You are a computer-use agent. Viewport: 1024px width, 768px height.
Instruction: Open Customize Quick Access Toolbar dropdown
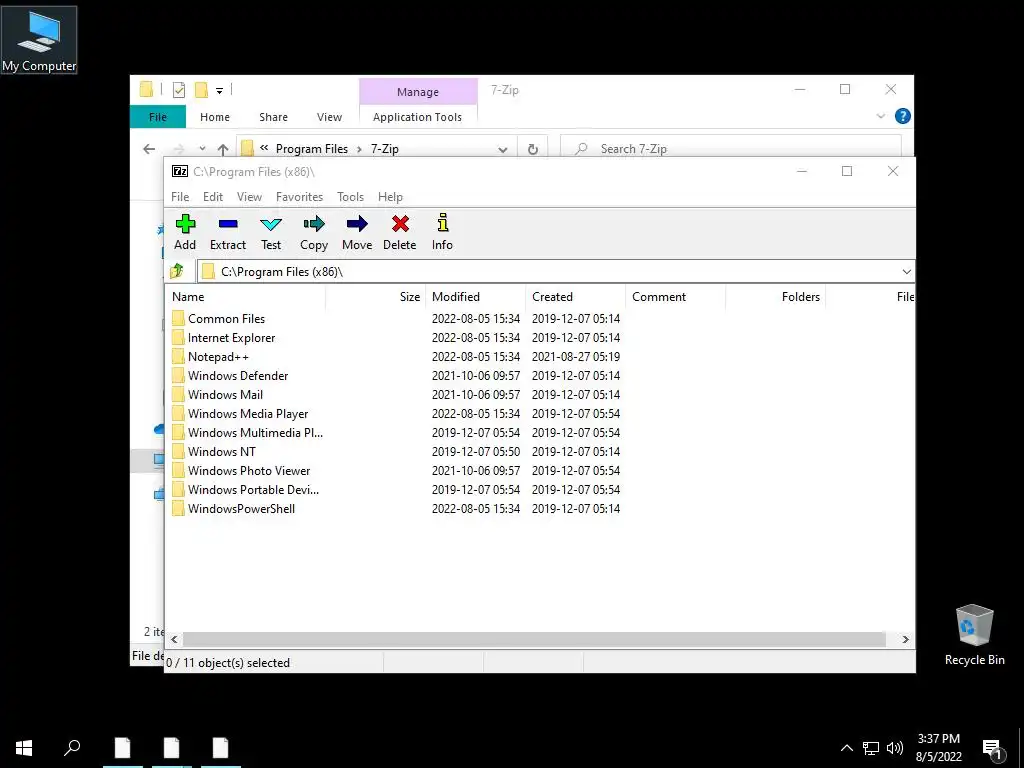[x=219, y=91]
